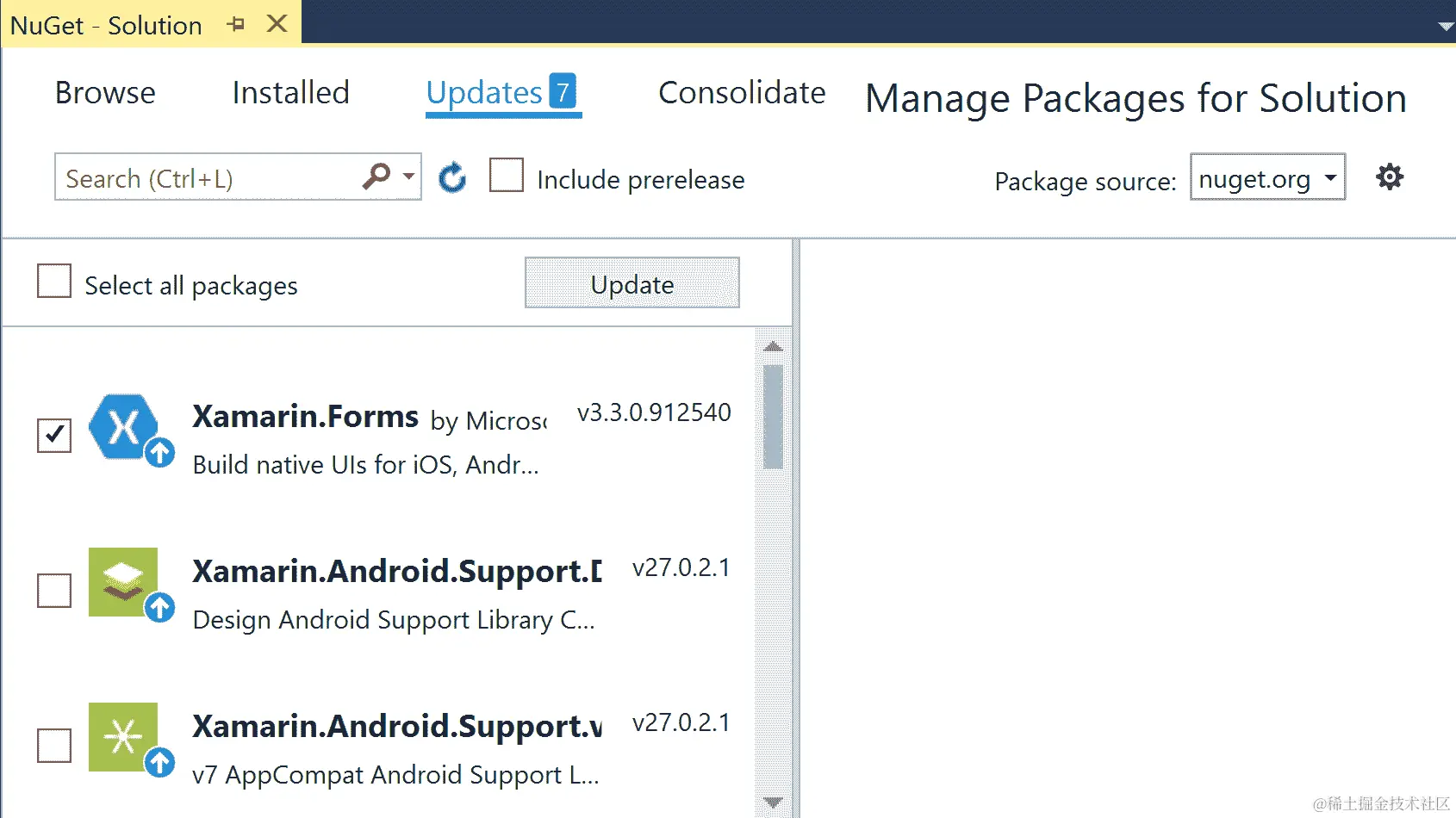Switch to the Browse tab
The width and height of the screenshot is (1456, 818).
tap(105, 93)
